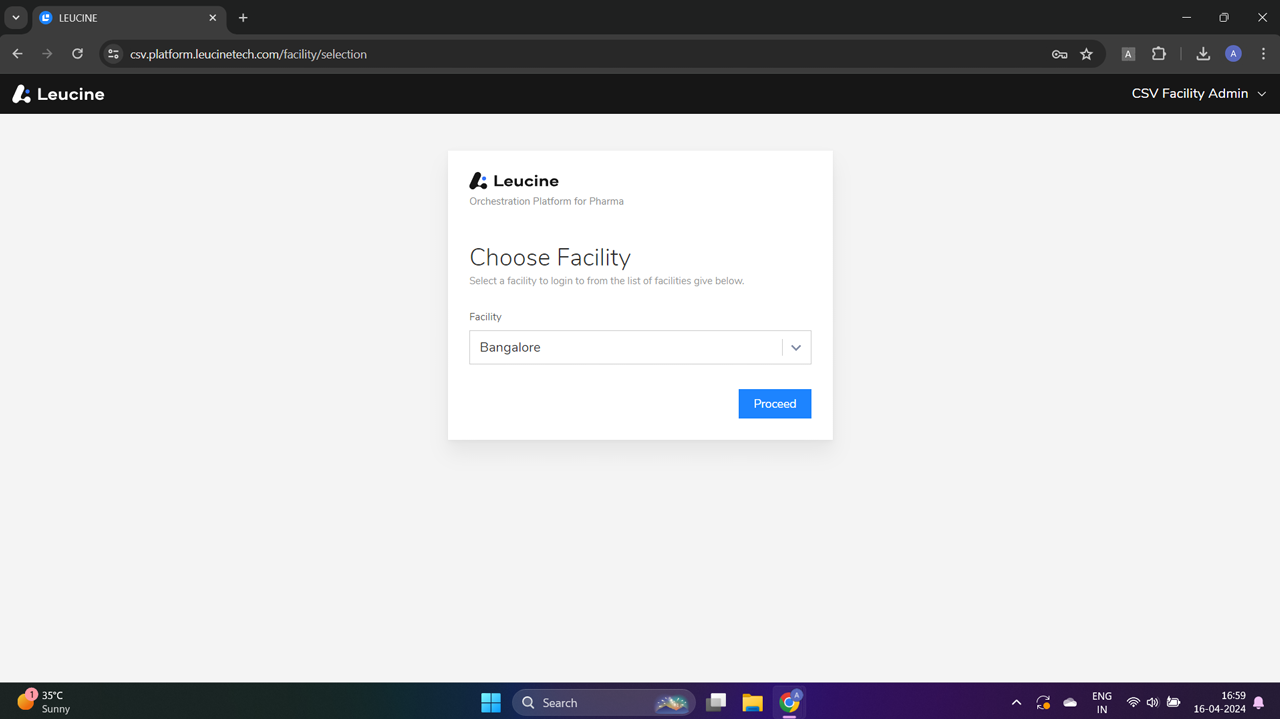Click the Chrome icon in the taskbar
Viewport: 1280px width, 719px height.
[x=790, y=702]
